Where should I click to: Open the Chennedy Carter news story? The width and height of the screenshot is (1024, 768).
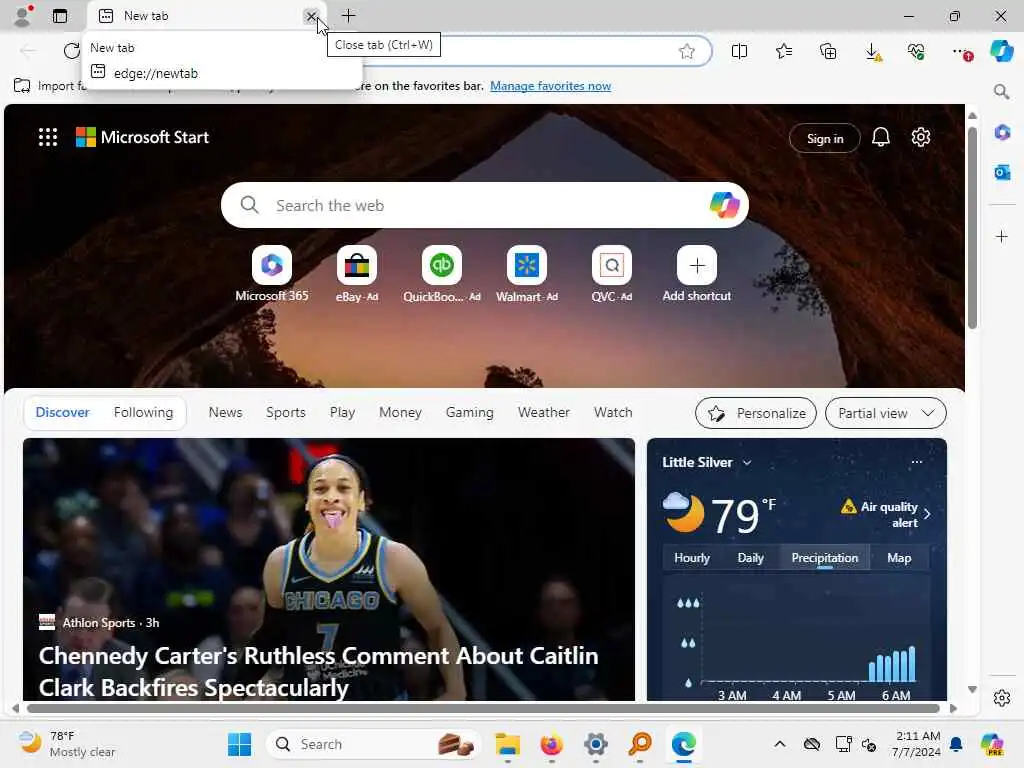[x=318, y=671]
